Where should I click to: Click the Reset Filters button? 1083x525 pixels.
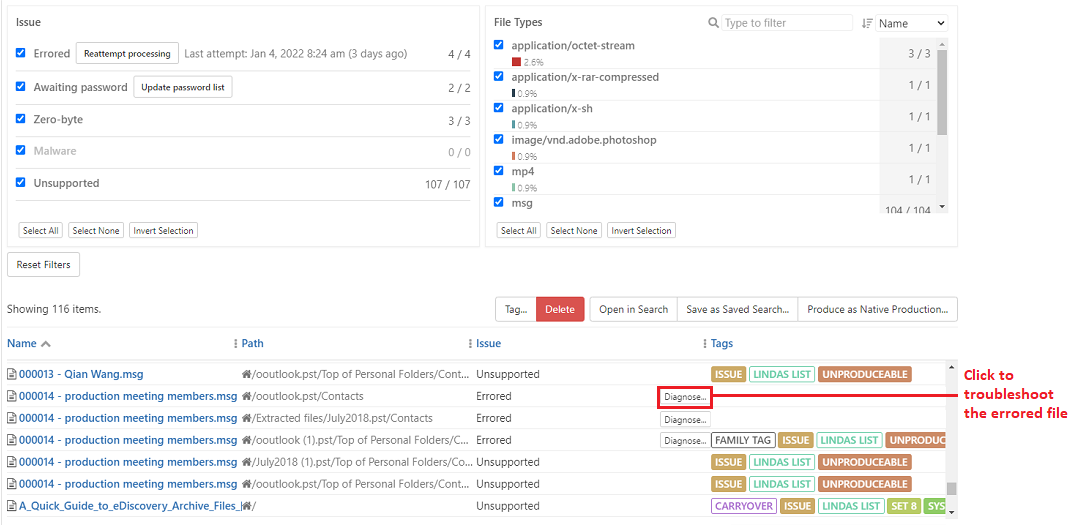pyautogui.click(x=44, y=265)
